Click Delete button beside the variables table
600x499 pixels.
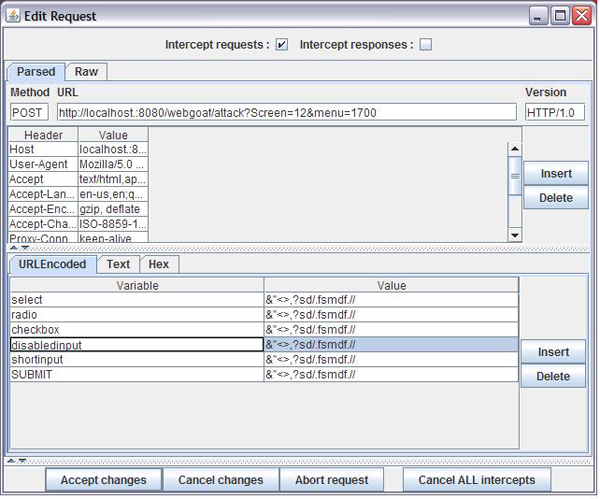pyautogui.click(x=552, y=376)
